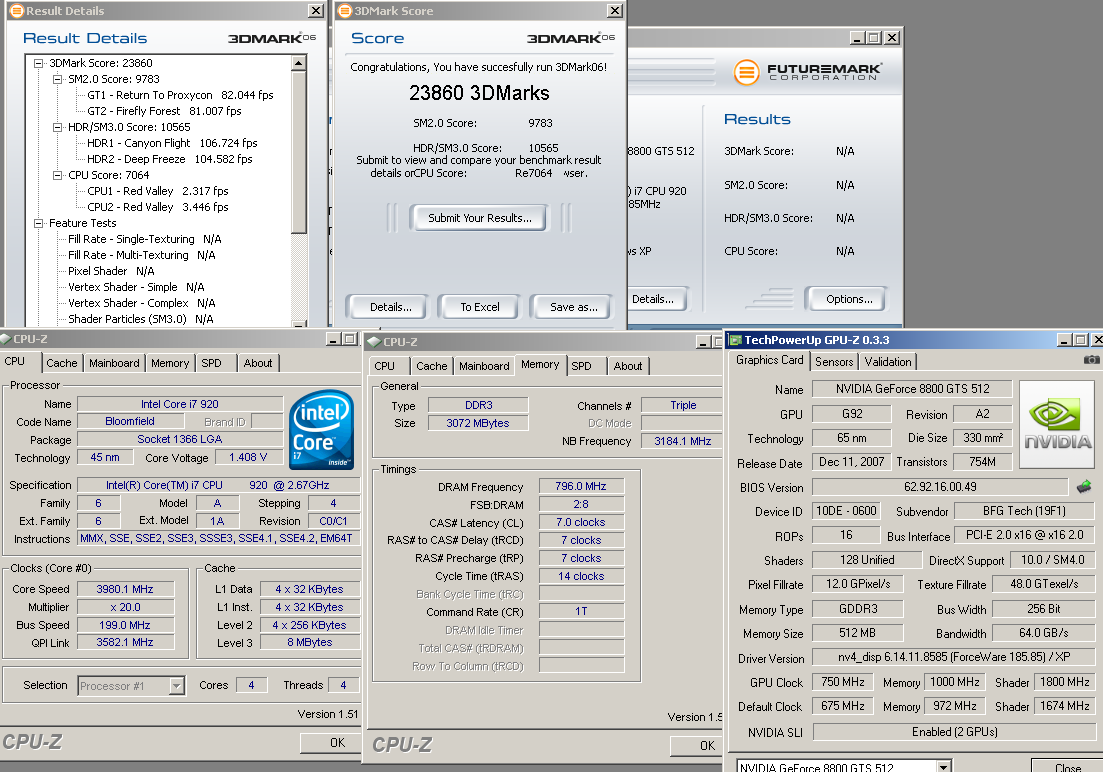Open Memory tab in left CPU-Z window
The height and width of the screenshot is (772, 1103).
(170, 363)
